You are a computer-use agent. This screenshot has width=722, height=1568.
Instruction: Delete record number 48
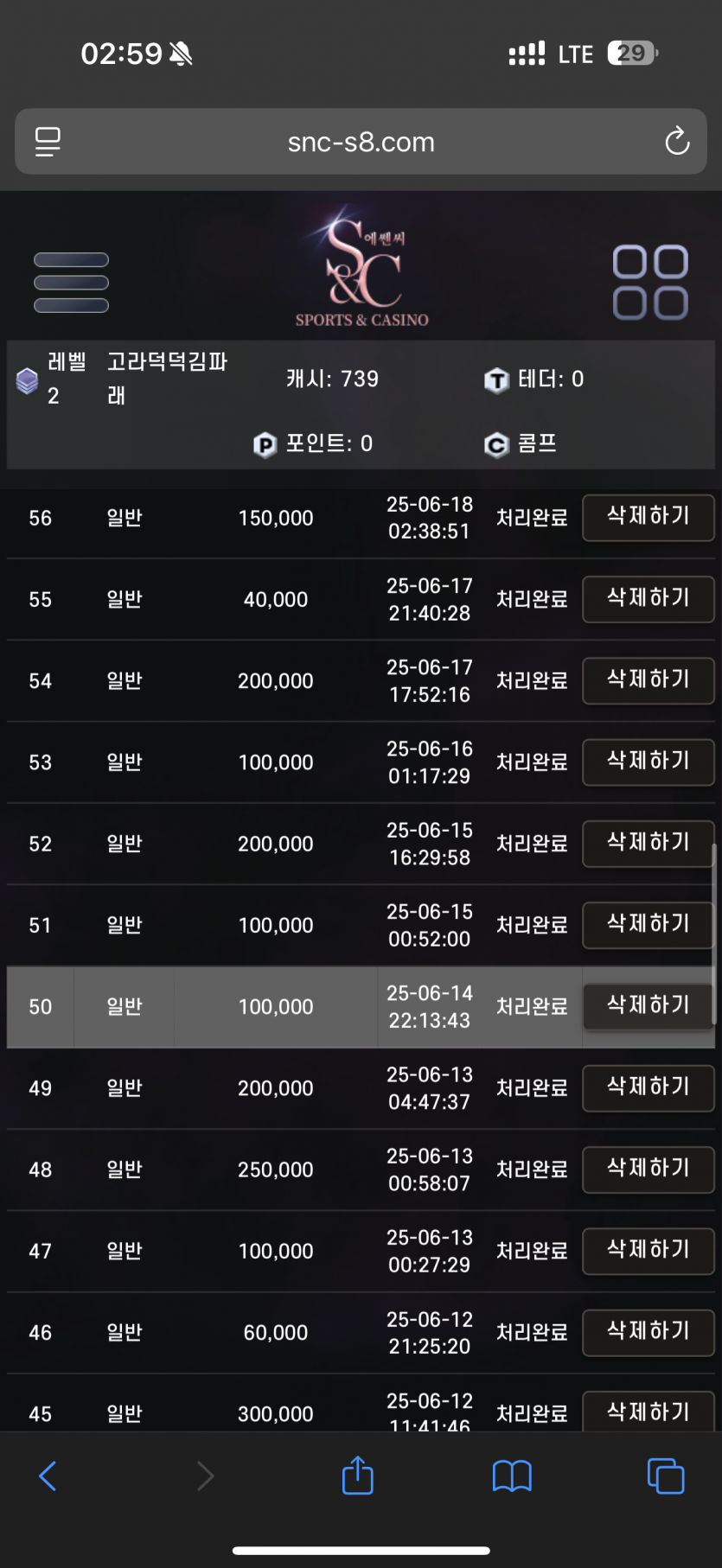click(x=649, y=1170)
